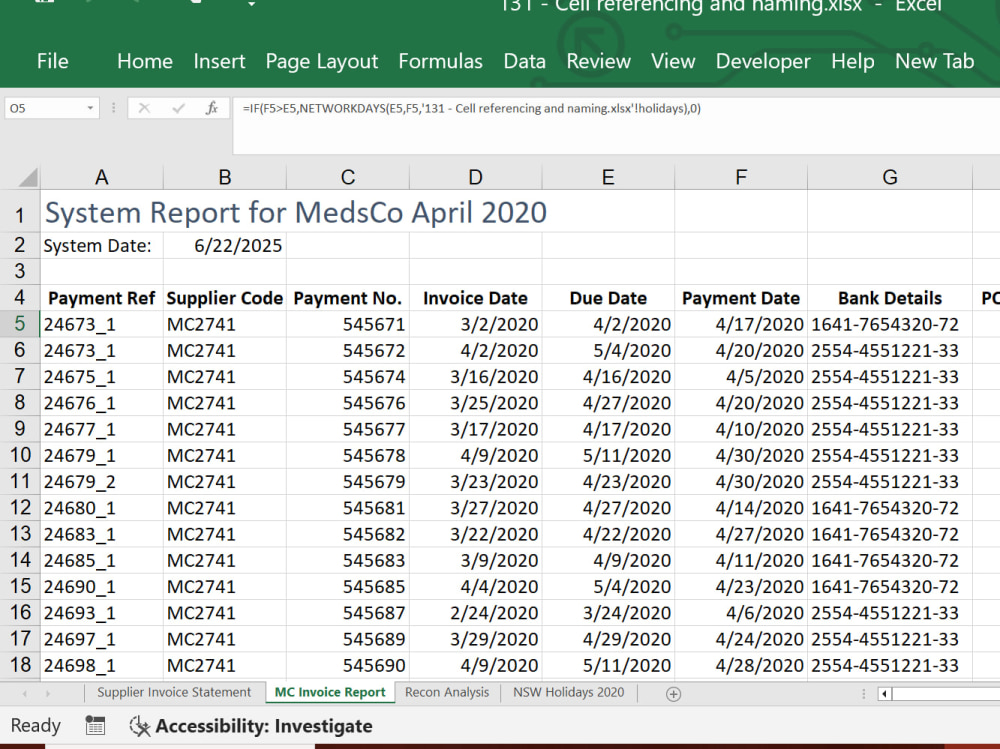Open the Help ribbon tab
The width and height of the screenshot is (1000, 749).
click(853, 61)
